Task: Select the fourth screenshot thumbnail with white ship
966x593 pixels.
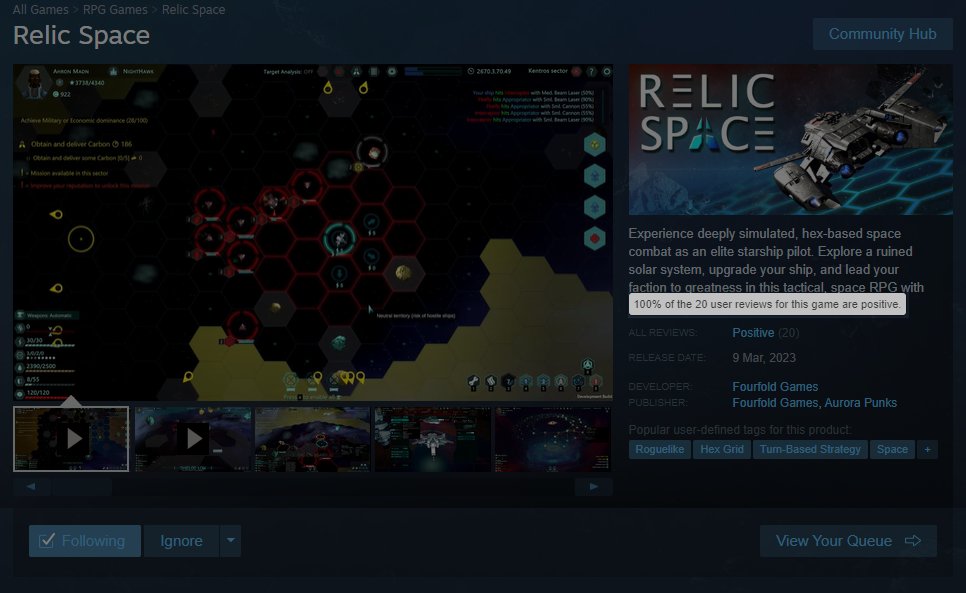Action: click(432, 438)
